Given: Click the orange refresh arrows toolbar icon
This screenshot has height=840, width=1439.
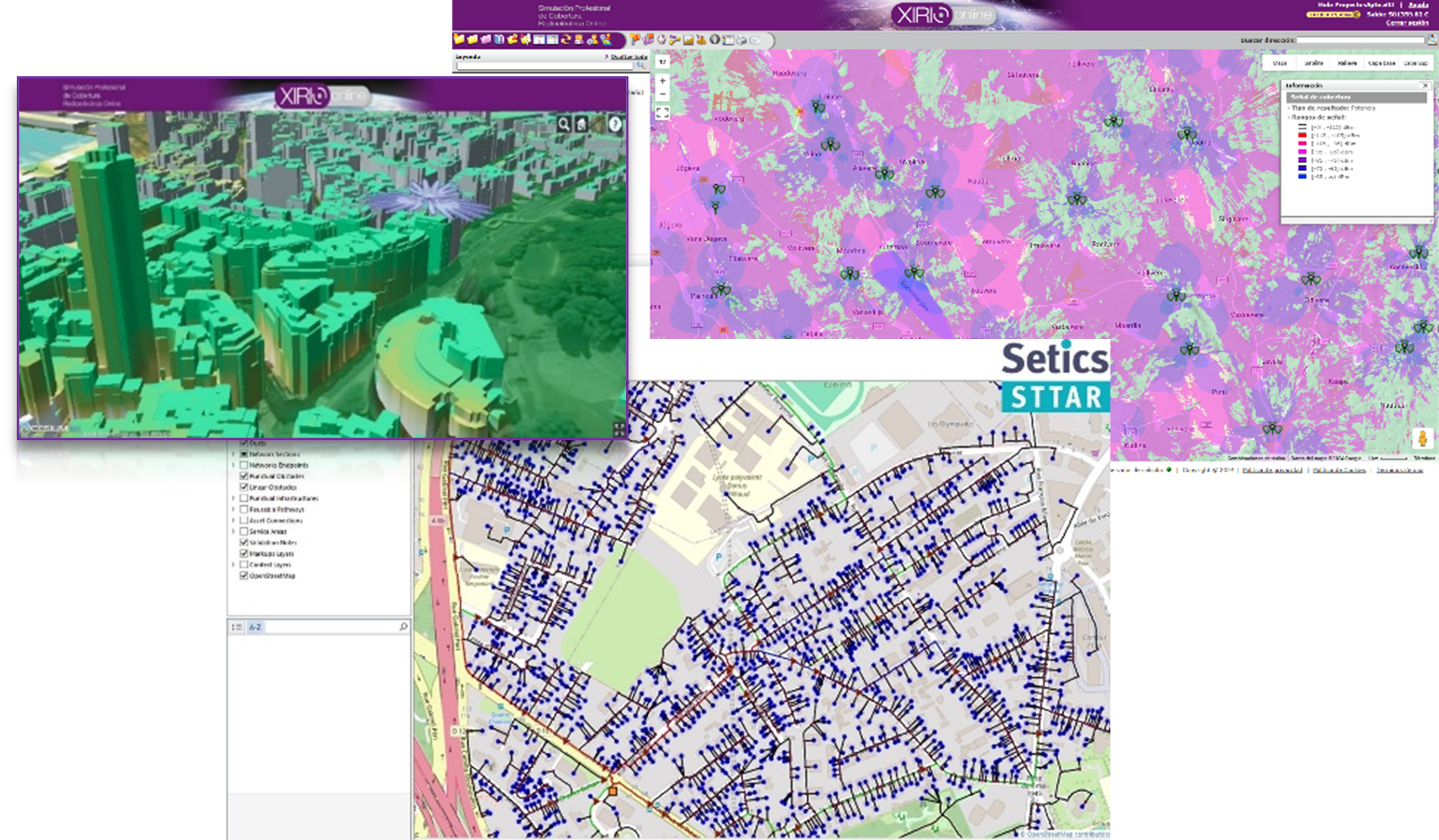Looking at the screenshot, I should coord(566,39).
